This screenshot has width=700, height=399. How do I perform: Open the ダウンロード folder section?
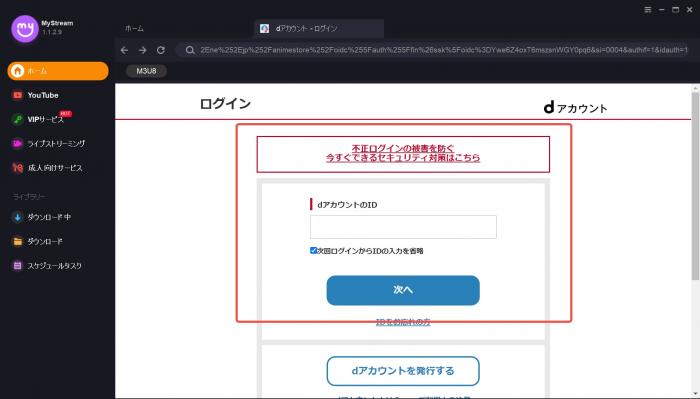coord(45,241)
